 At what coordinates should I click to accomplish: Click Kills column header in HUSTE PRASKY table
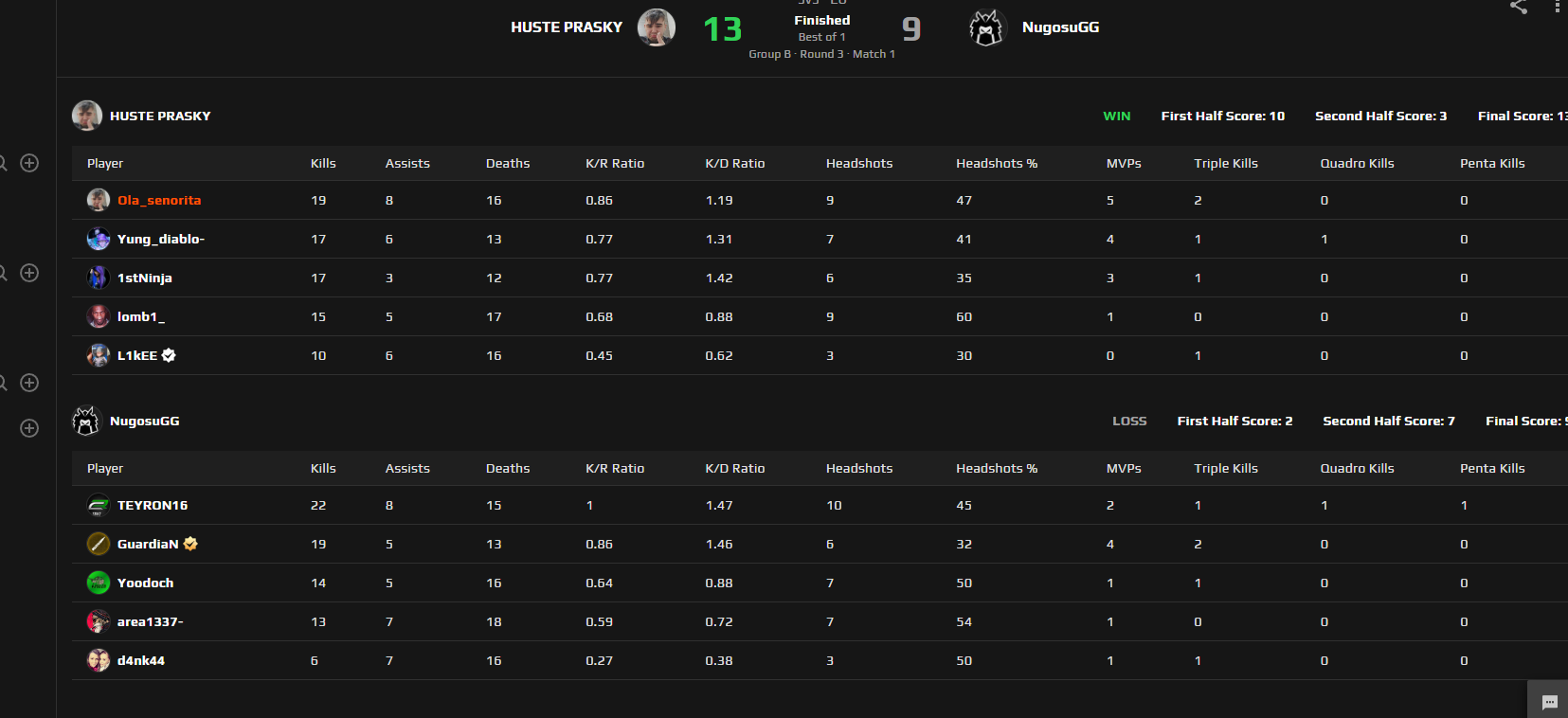pos(323,163)
